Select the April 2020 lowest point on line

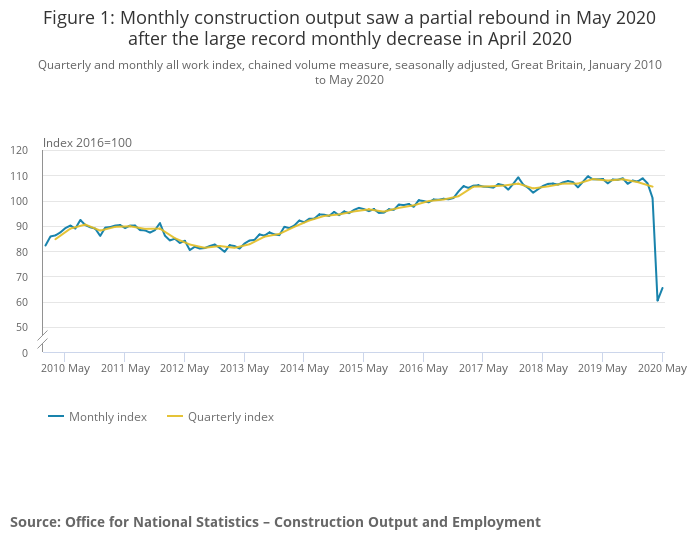coord(658,300)
